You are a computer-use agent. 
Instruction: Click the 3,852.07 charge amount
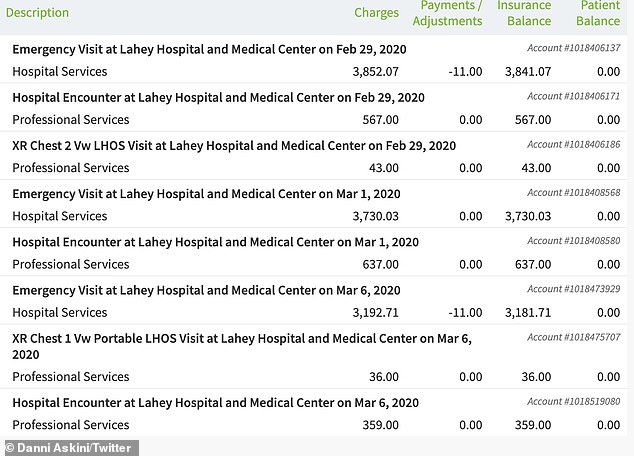(x=375, y=72)
